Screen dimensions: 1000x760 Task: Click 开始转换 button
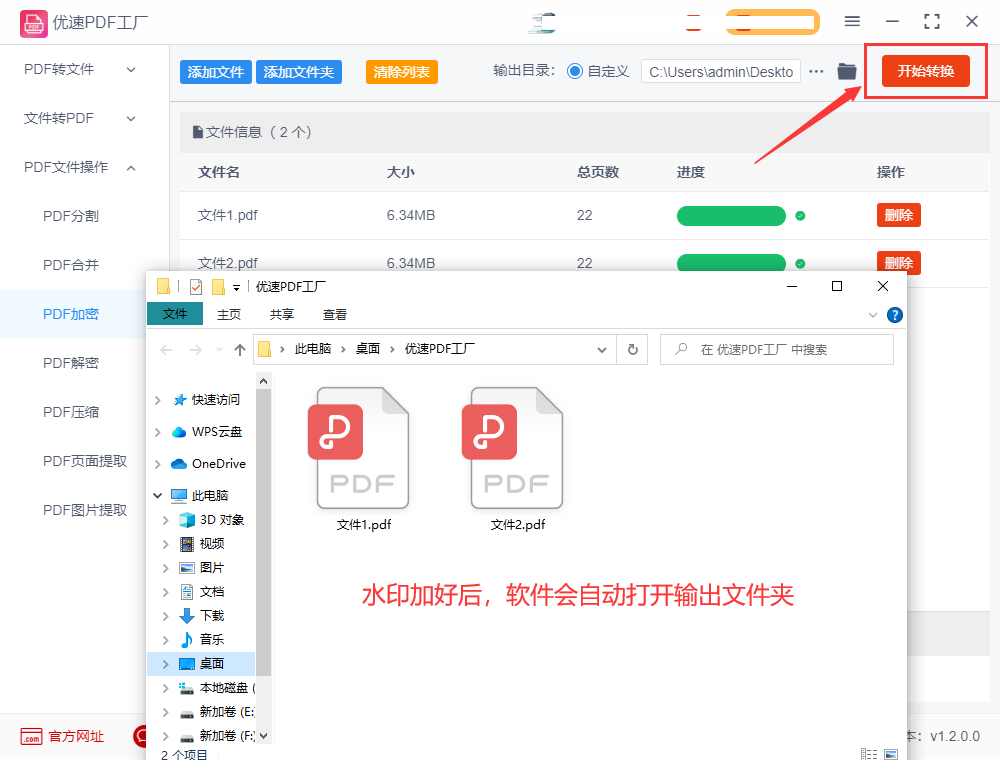tap(925, 71)
